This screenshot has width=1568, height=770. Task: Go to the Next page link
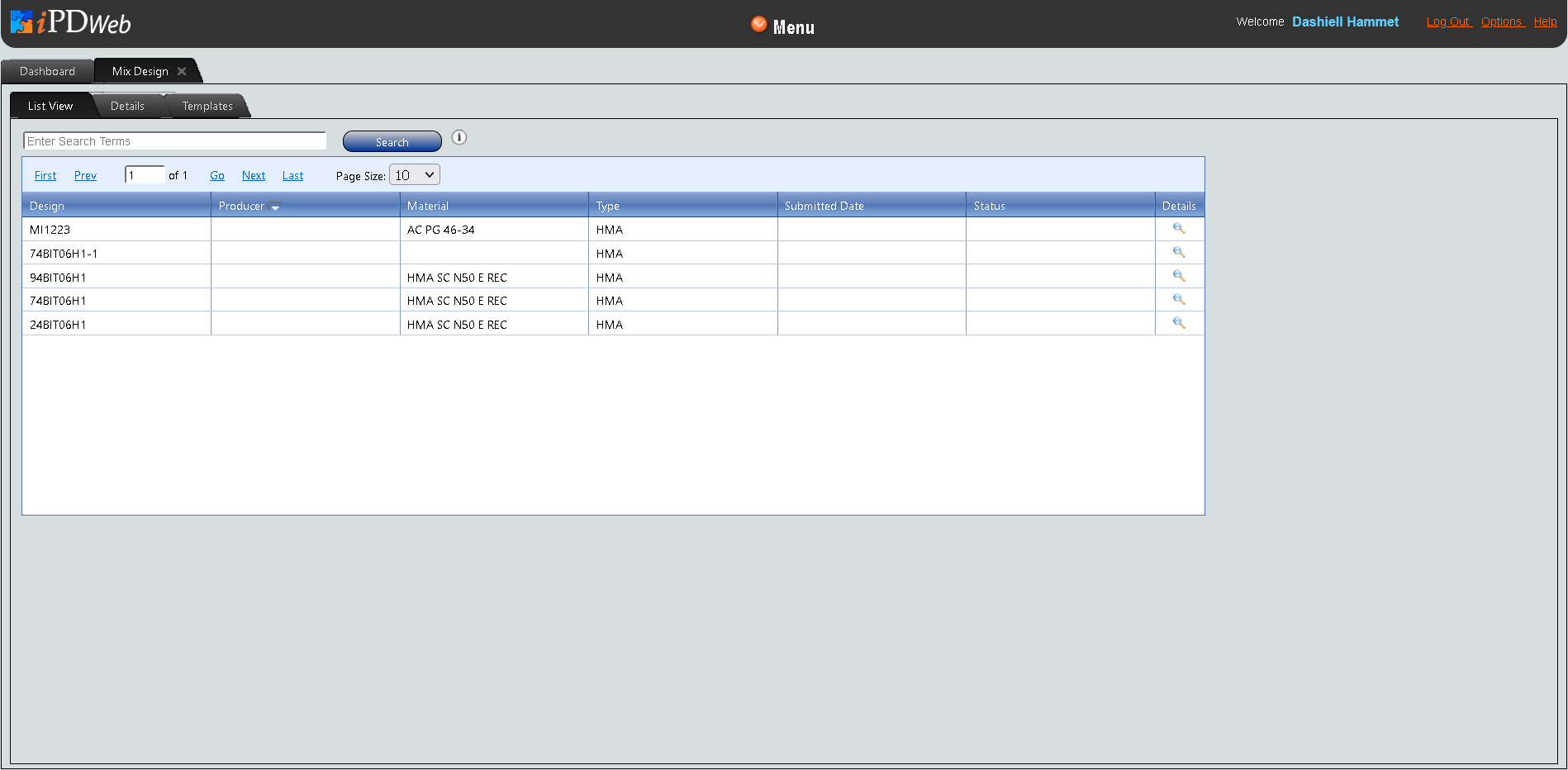(253, 176)
